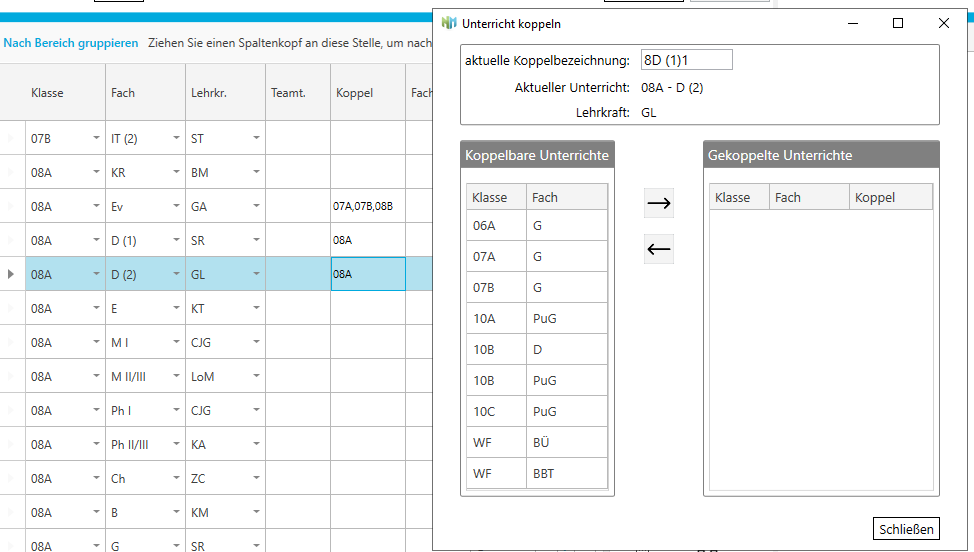974x552 pixels.
Task: Click the left arrow to uncouple lesson
Action: pos(658,249)
